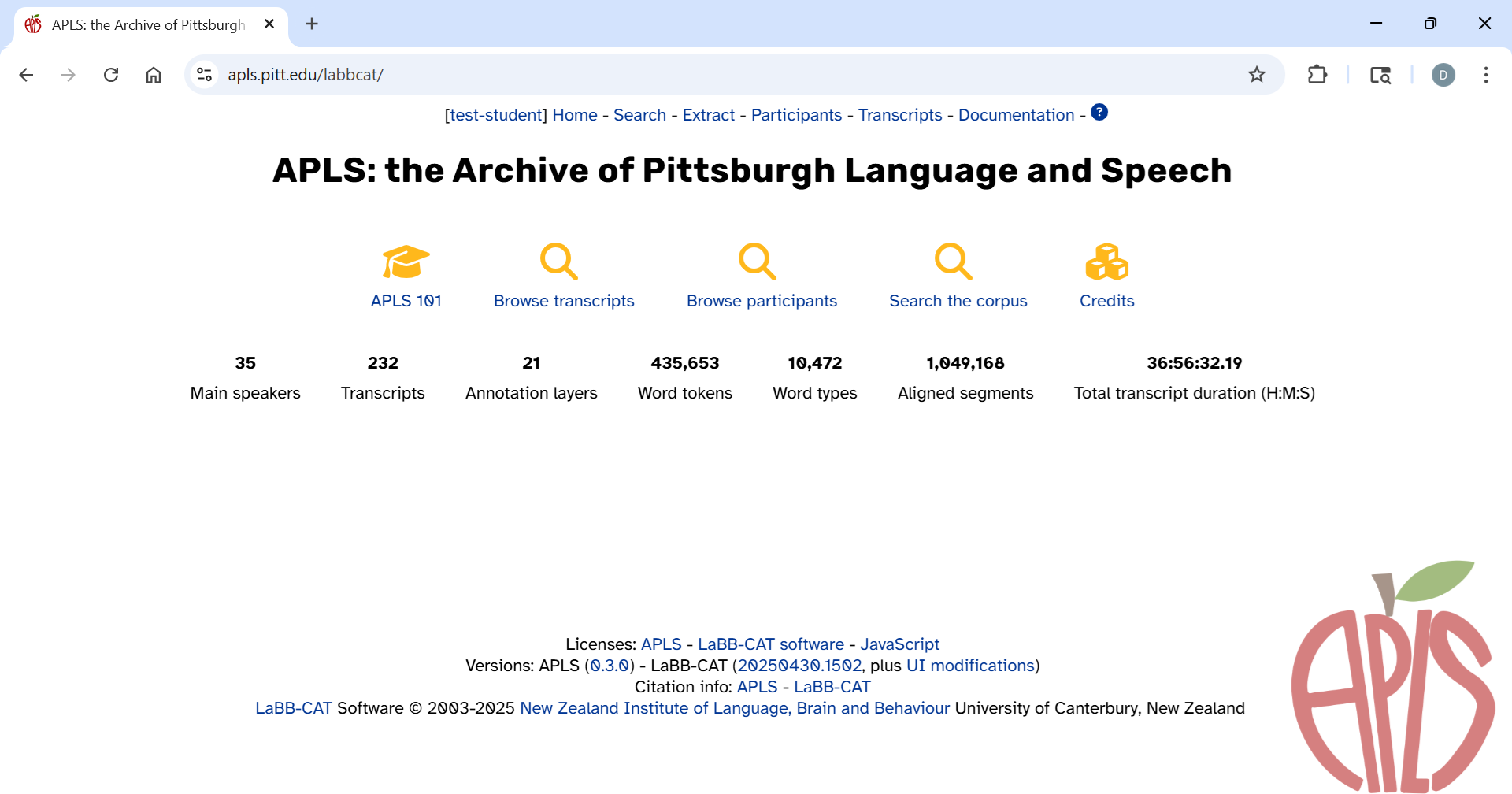Image resolution: width=1512 pixels, height=794 pixels.
Task: Click the test-student user link
Action: coord(496,115)
